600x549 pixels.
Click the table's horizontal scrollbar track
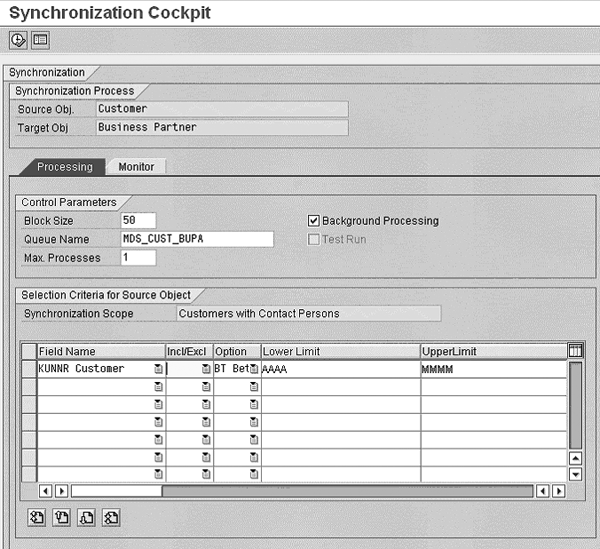(350, 491)
